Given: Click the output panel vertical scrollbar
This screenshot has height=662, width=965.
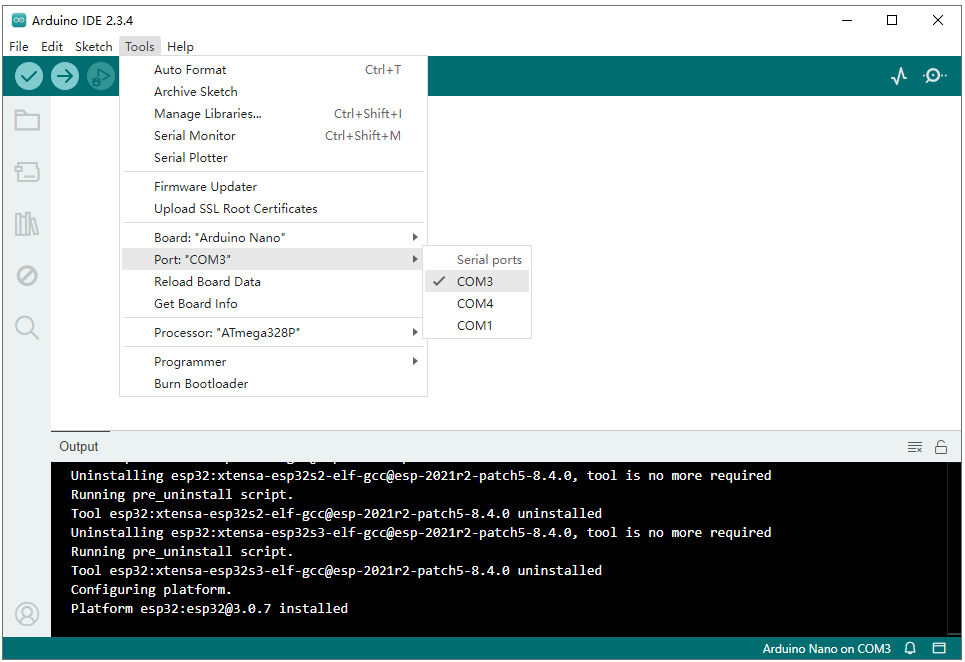Looking at the screenshot, I should click(x=957, y=549).
